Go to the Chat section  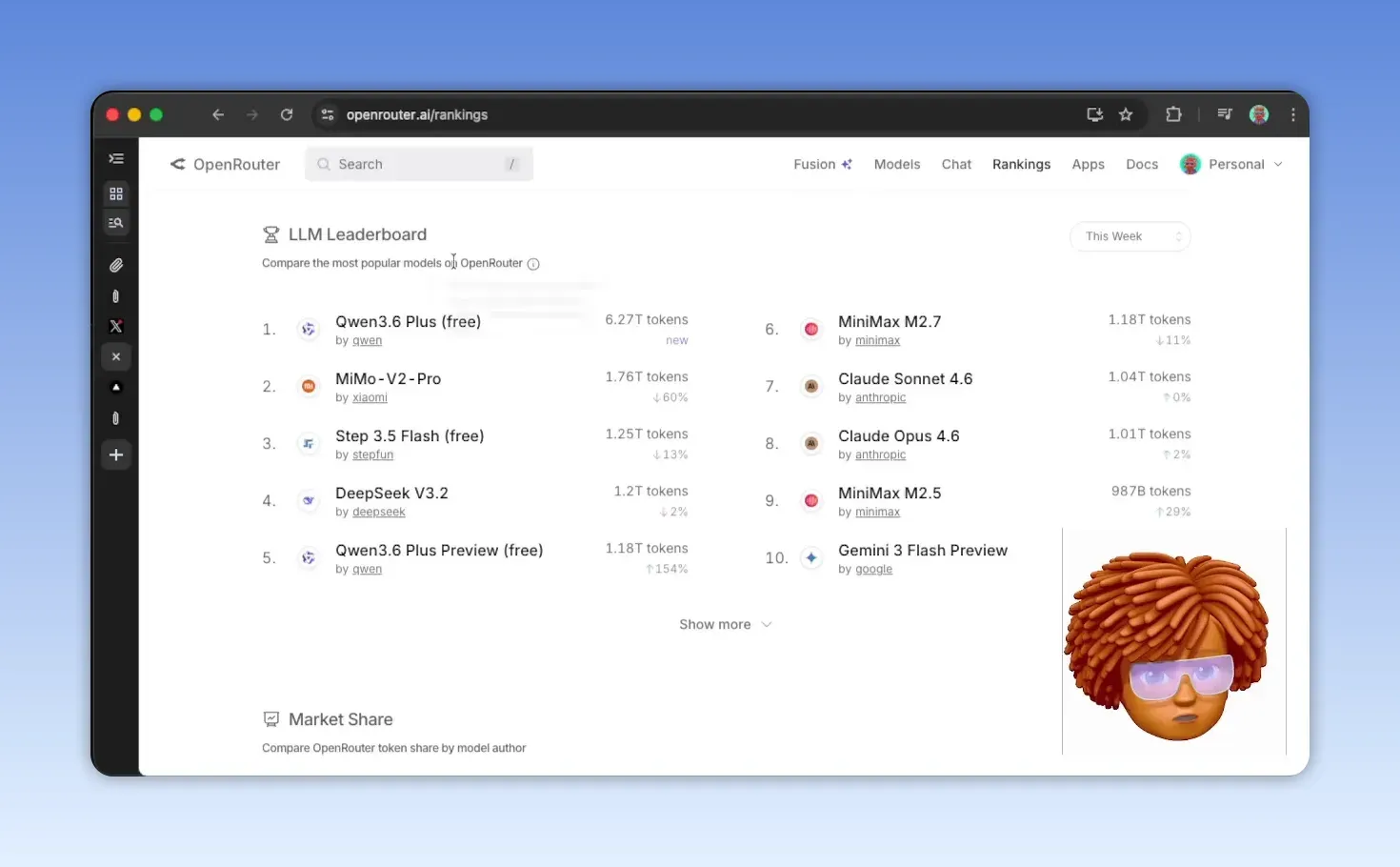tap(956, 164)
